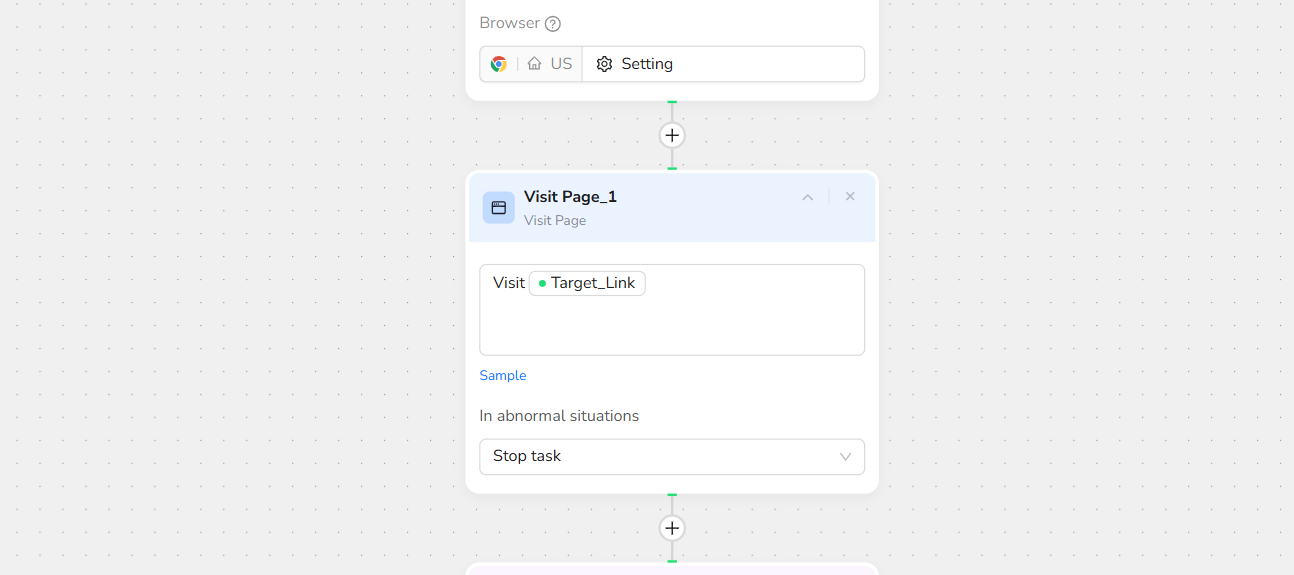Screen dimensions: 1294x575
Task: Click the Setting gear icon
Action: point(604,64)
